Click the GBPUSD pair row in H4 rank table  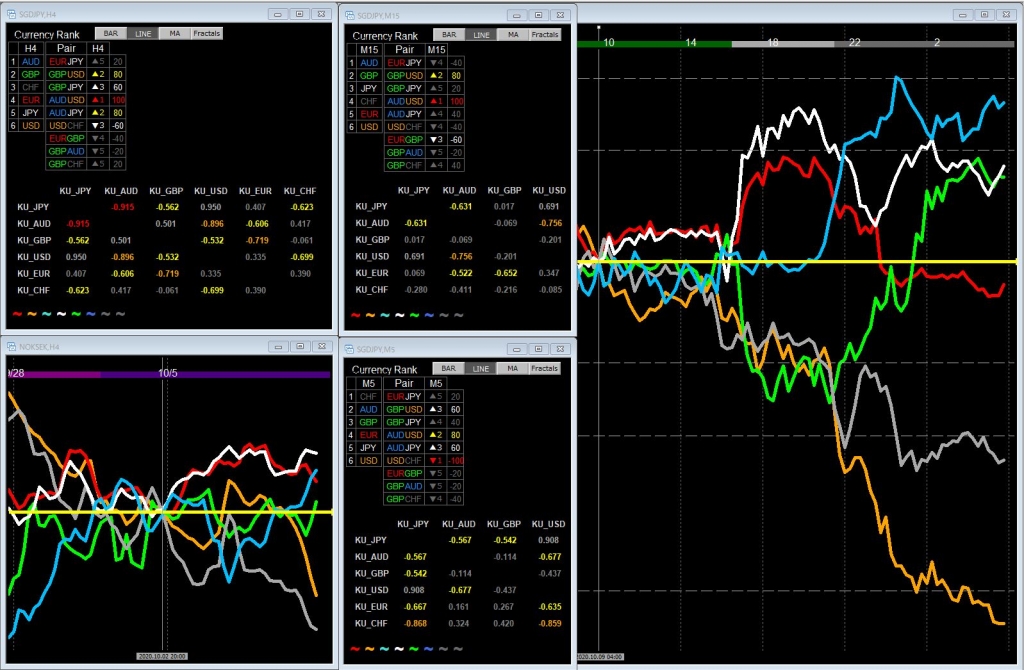click(x=65, y=74)
